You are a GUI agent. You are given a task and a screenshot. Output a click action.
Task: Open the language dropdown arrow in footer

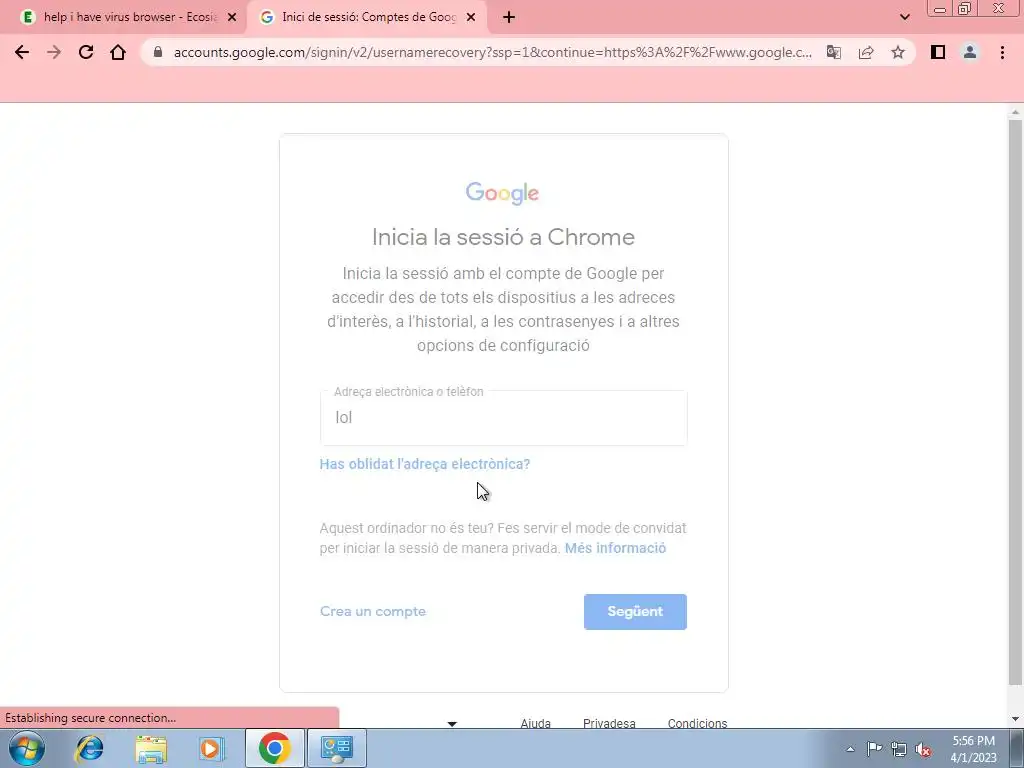coord(452,724)
